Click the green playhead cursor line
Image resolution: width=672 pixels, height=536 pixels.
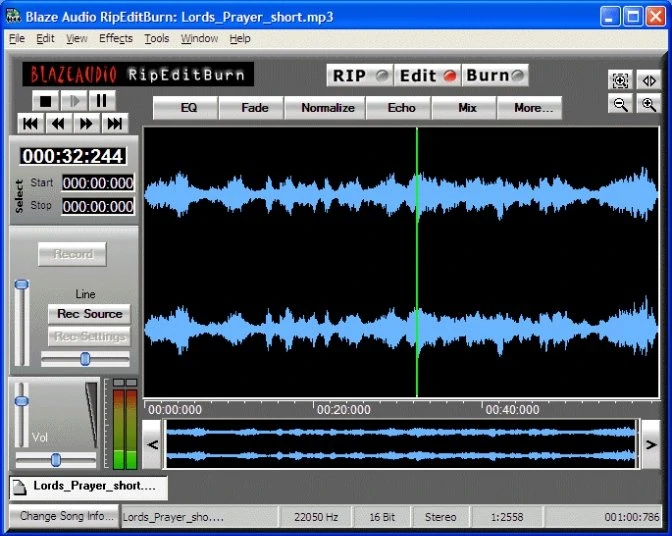click(x=417, y=262)
